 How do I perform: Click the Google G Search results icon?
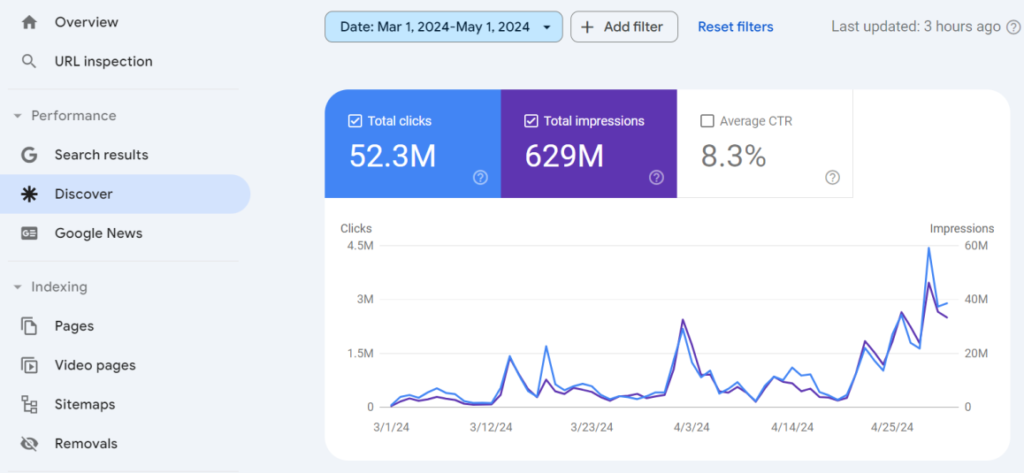[29, 155]
